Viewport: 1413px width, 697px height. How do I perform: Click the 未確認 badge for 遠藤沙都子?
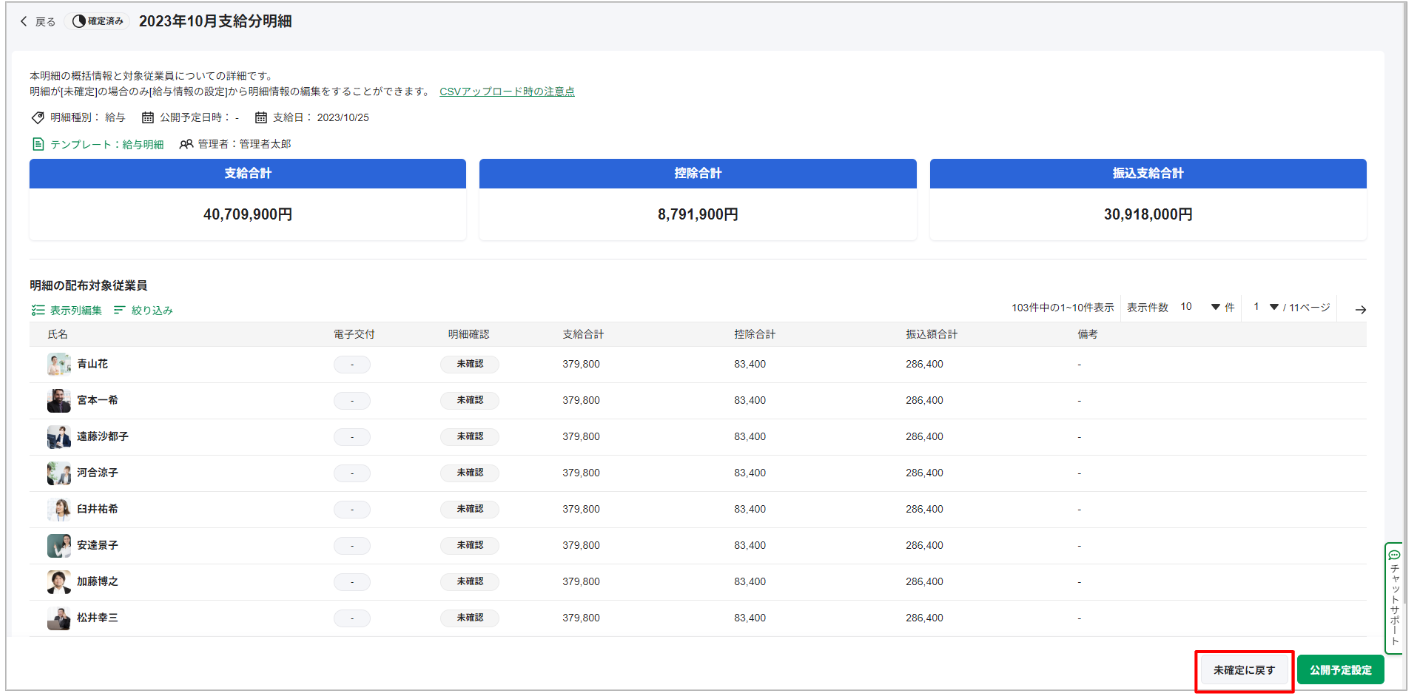(x=469, y=437)
